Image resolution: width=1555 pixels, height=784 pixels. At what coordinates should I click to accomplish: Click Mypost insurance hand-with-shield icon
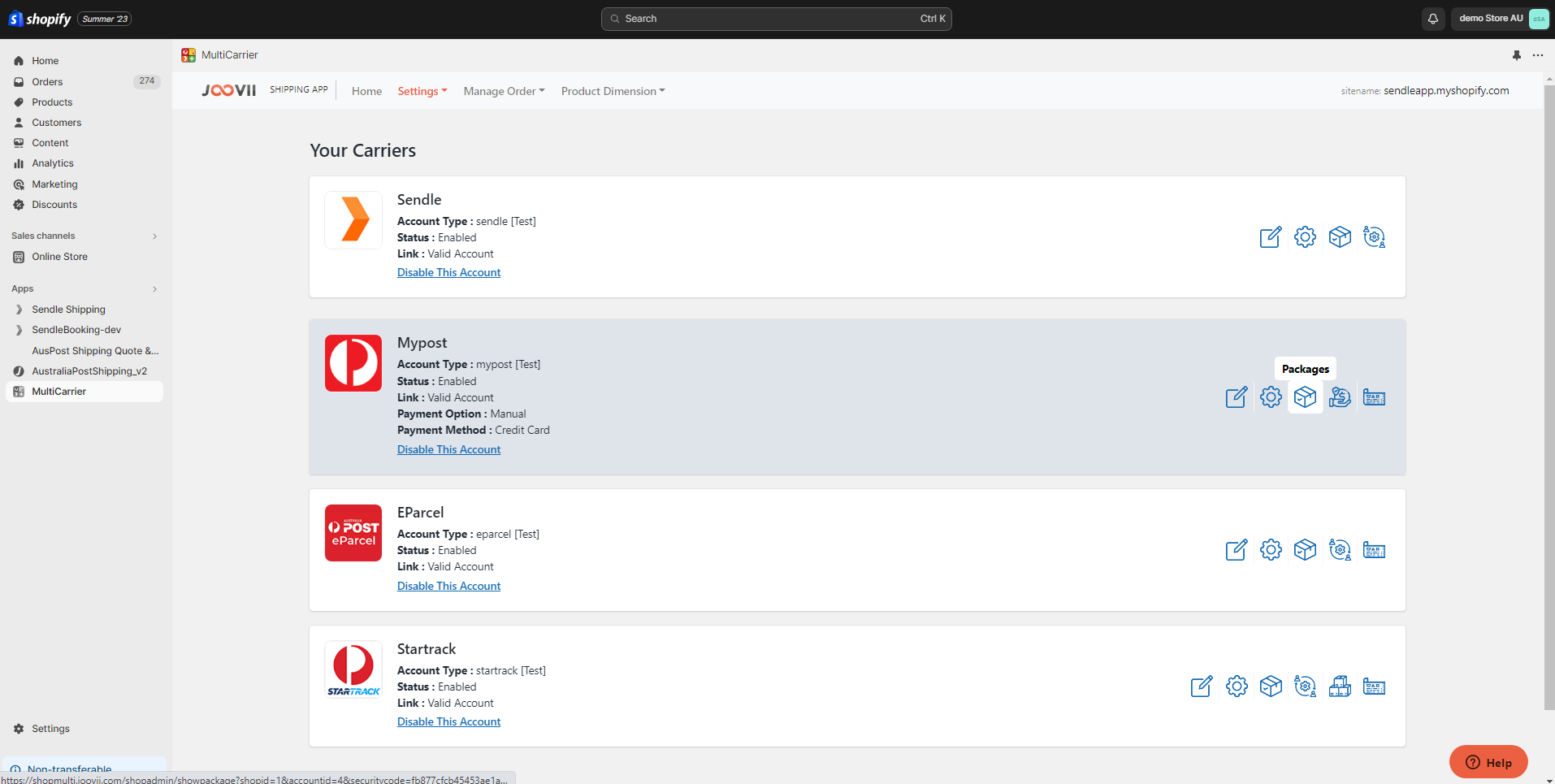pyautogui.click(x=1340, y=397)
